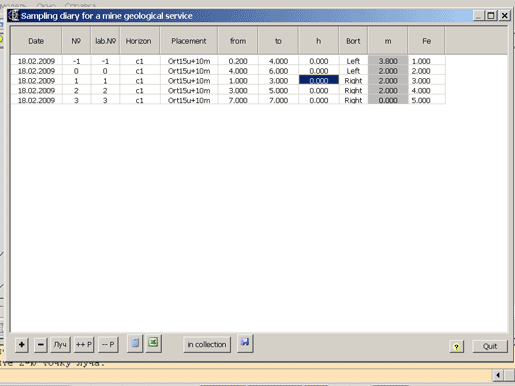Open help via yellow question icon
Screen dimensions: 515x386
[x=457, y=347]
